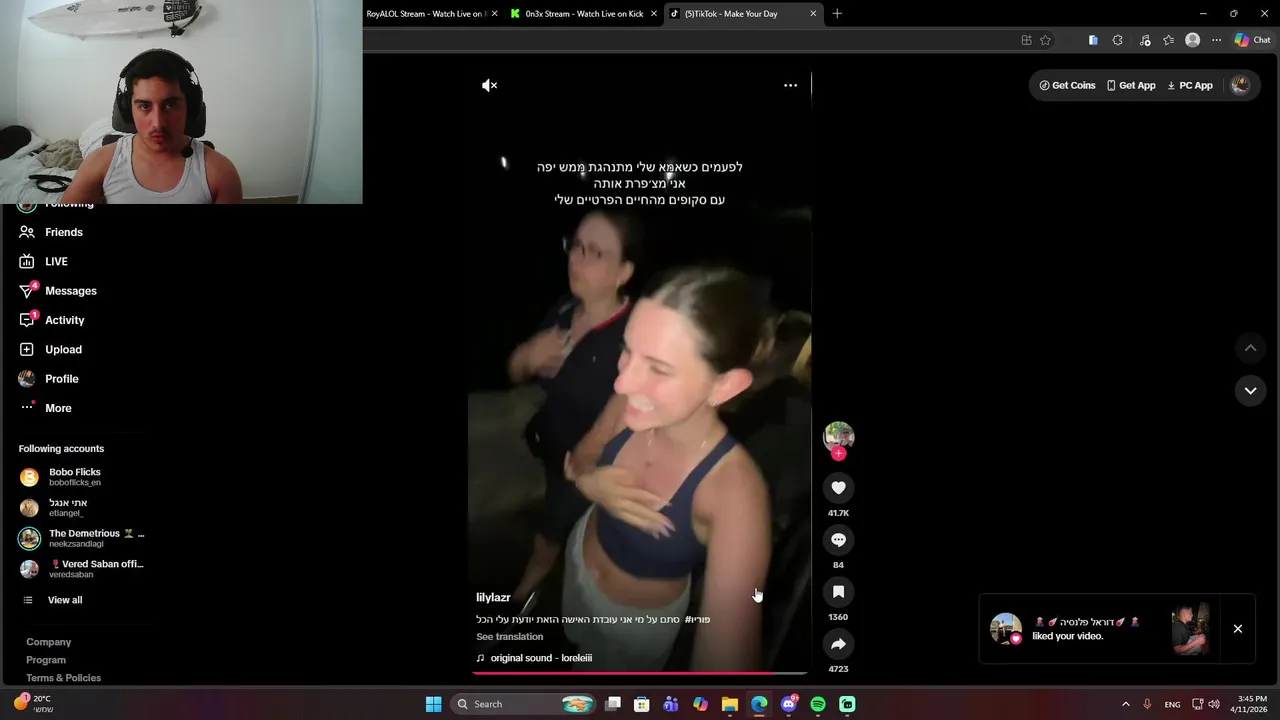Expand following accounts with View all

click(53, 600)
